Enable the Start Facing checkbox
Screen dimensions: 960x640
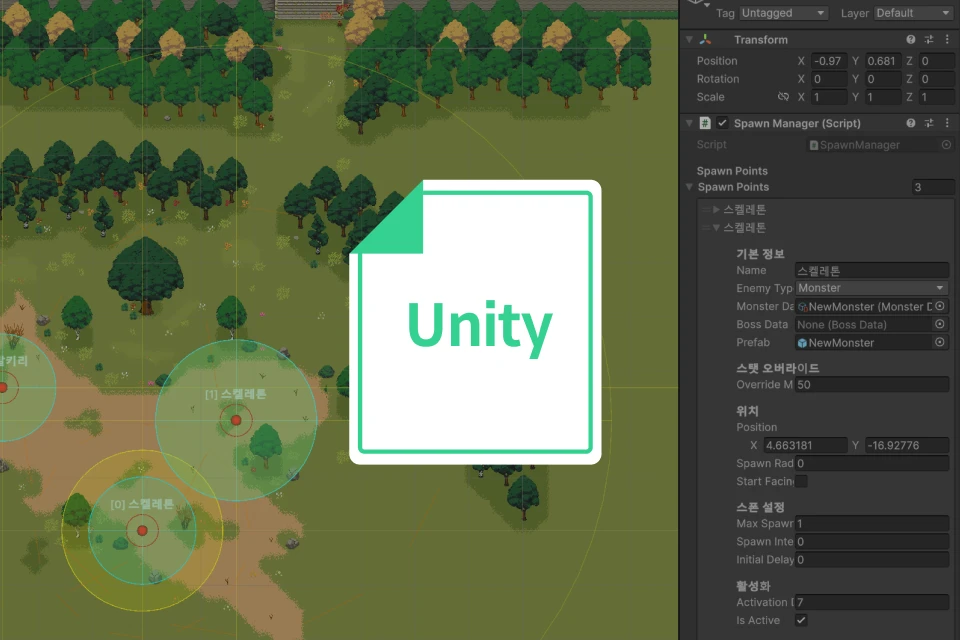[801, 481]
